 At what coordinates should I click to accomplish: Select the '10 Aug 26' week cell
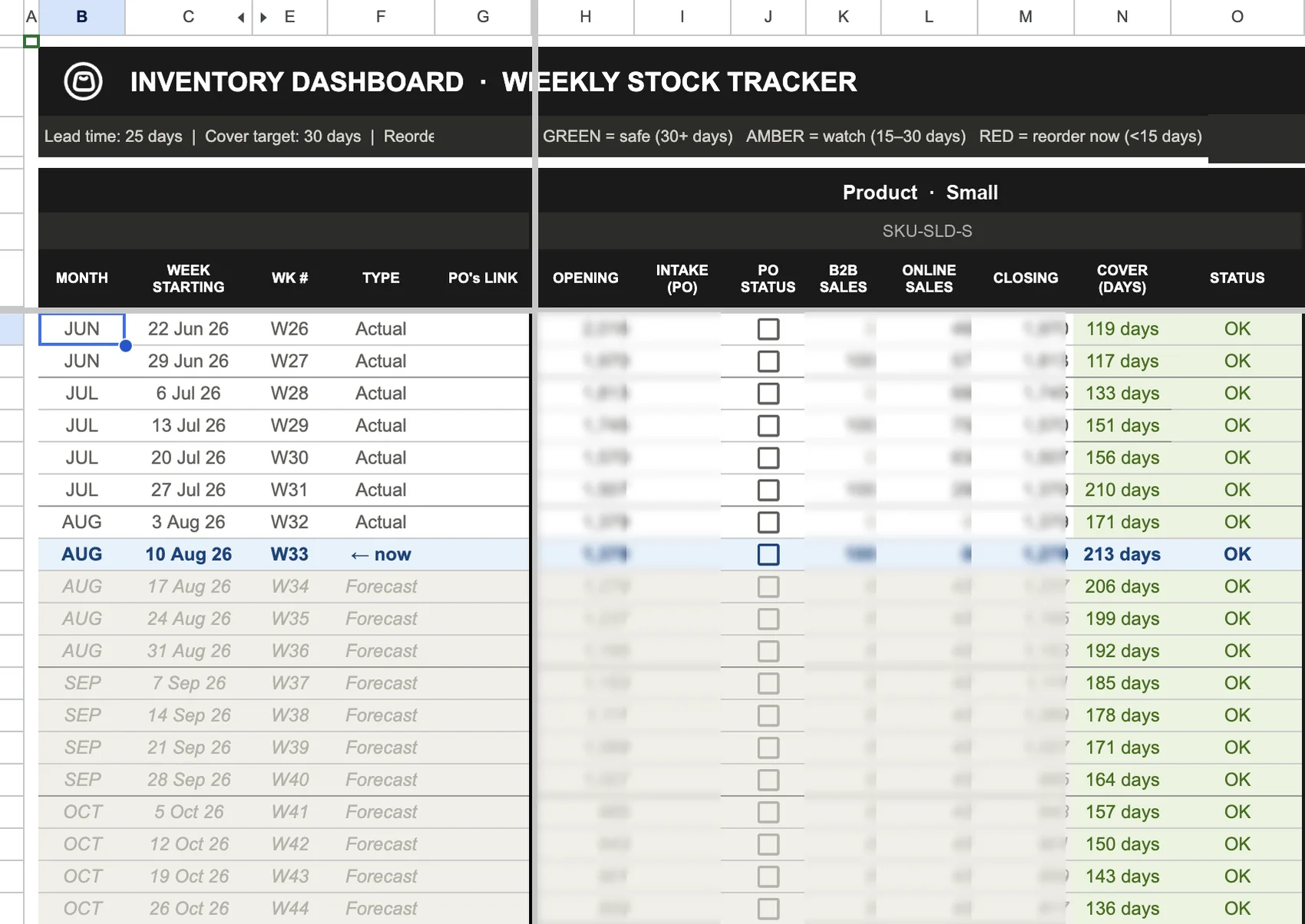(188, 555)
